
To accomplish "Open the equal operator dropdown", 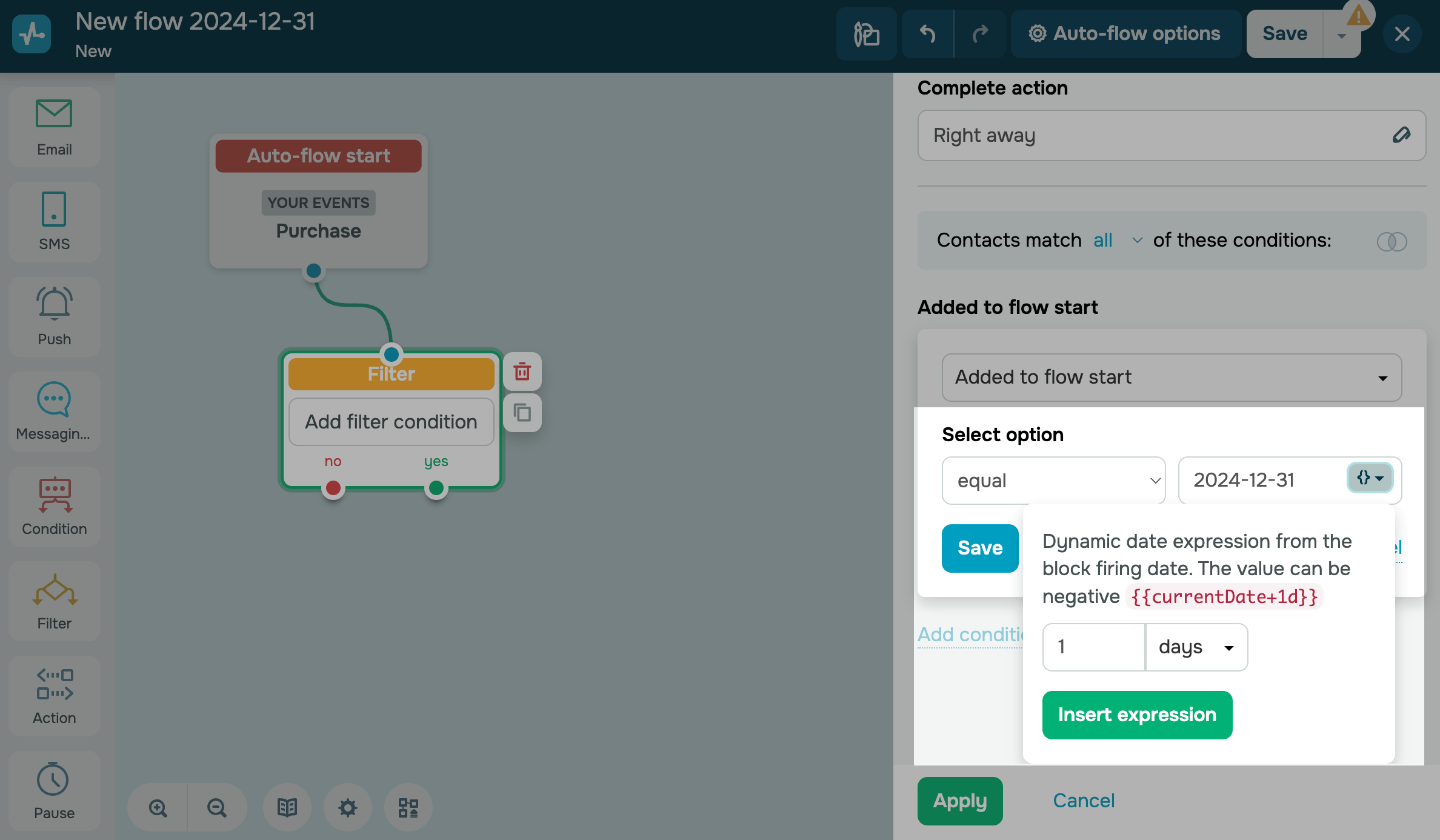I will click(x=1053, y=481).
